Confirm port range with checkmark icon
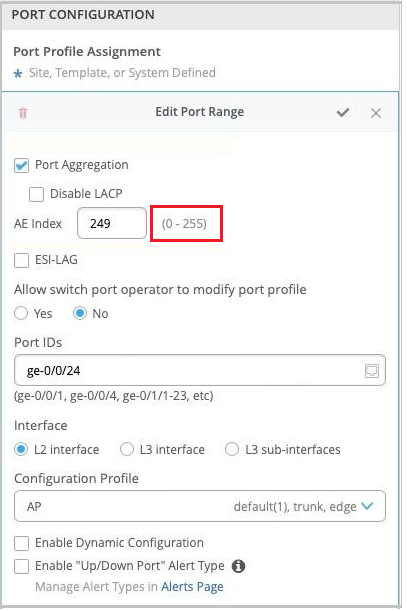Screen dimensions: 407x611 coord(343,113)
